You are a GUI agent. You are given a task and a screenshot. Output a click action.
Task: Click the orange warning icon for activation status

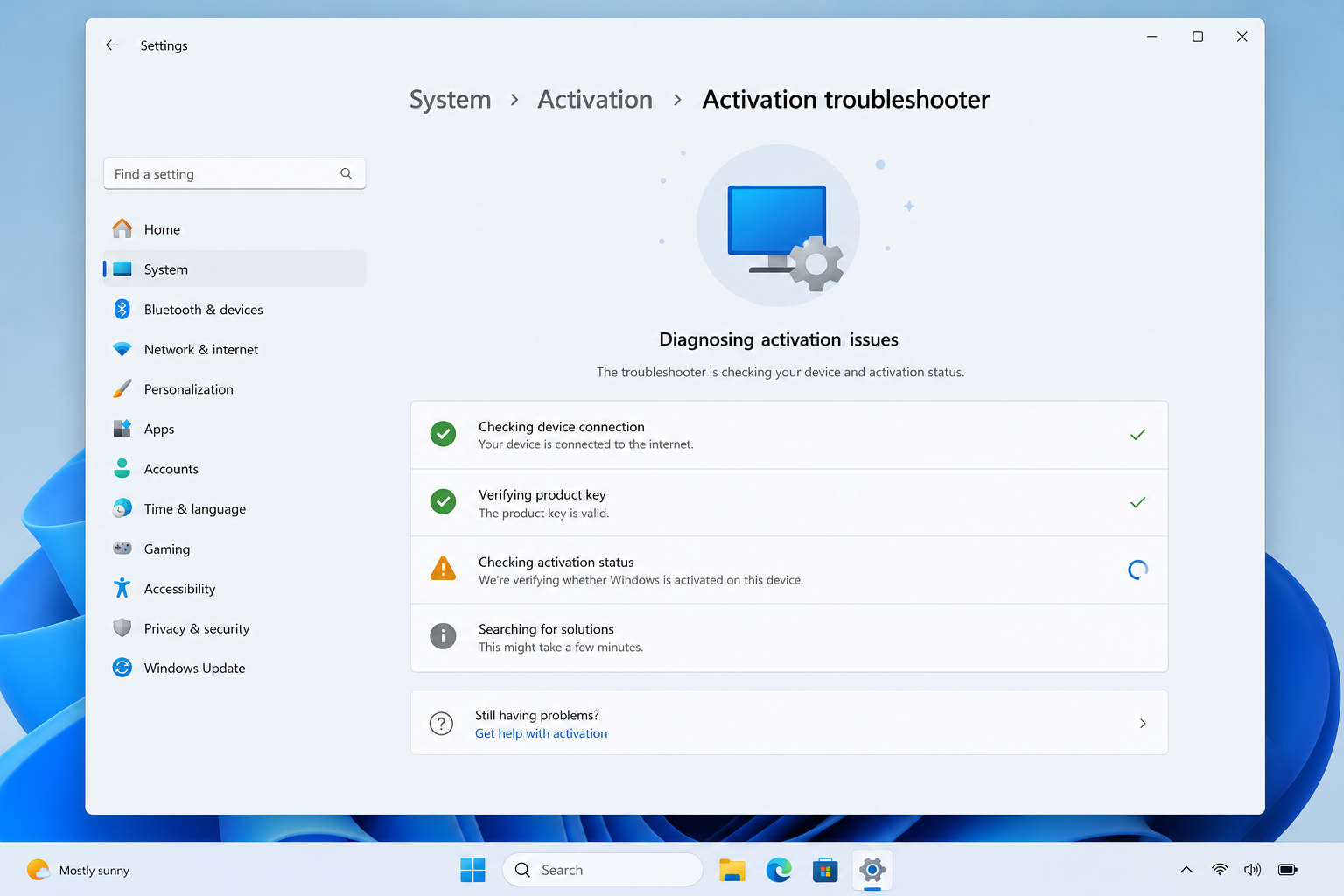444,570
